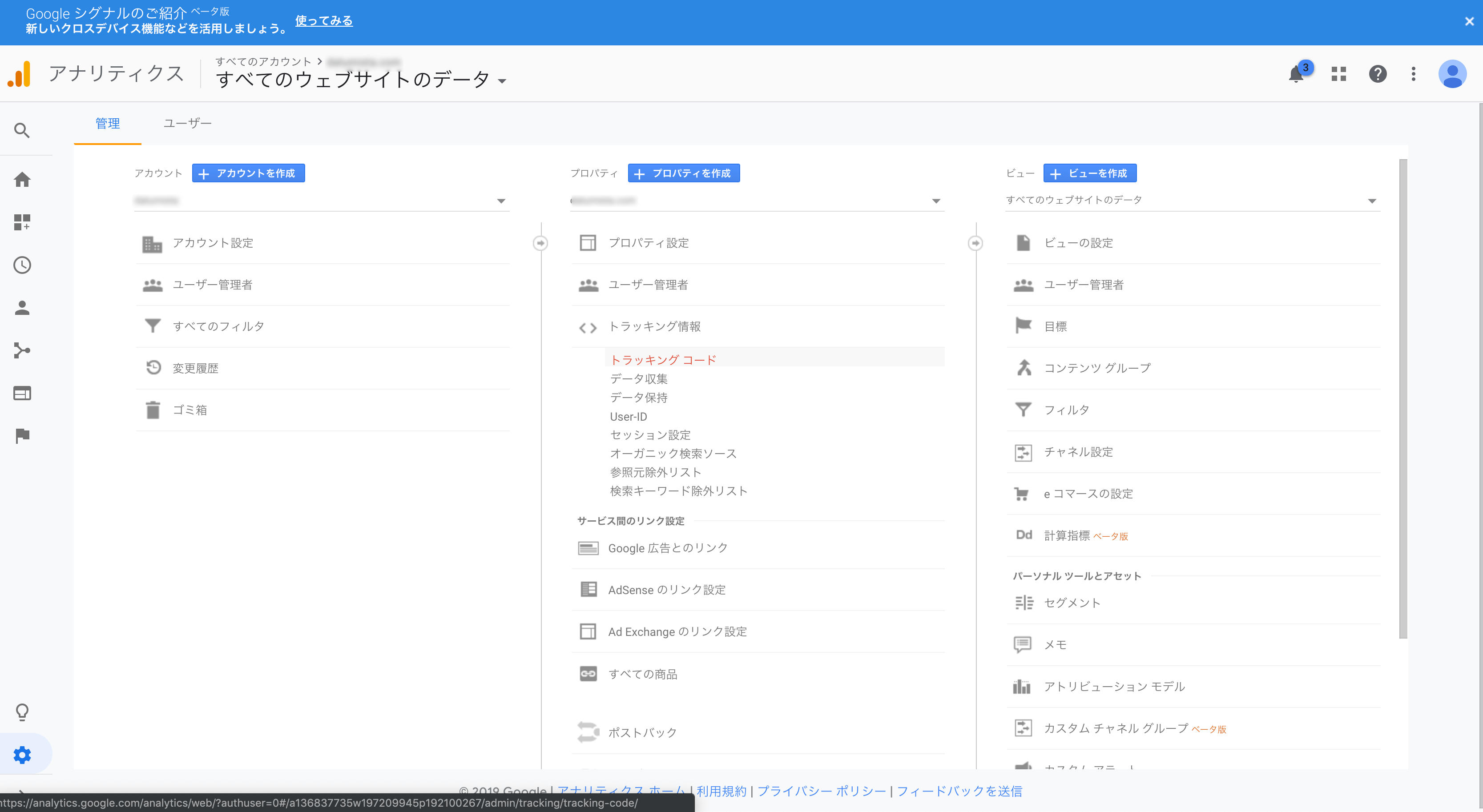The height and width of the screenshot is (812, 1483).
Task: Close the Google Signals banner
Action: [1469, 21]
